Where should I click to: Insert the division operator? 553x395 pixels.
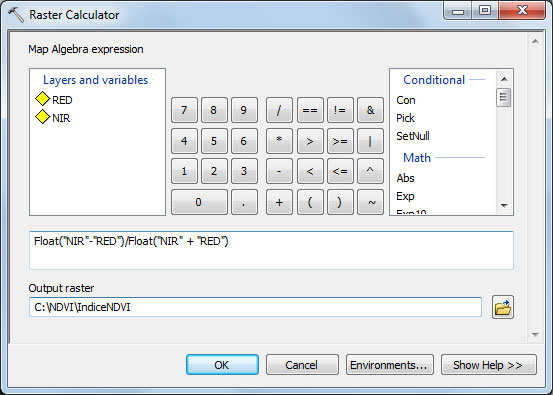279,110
